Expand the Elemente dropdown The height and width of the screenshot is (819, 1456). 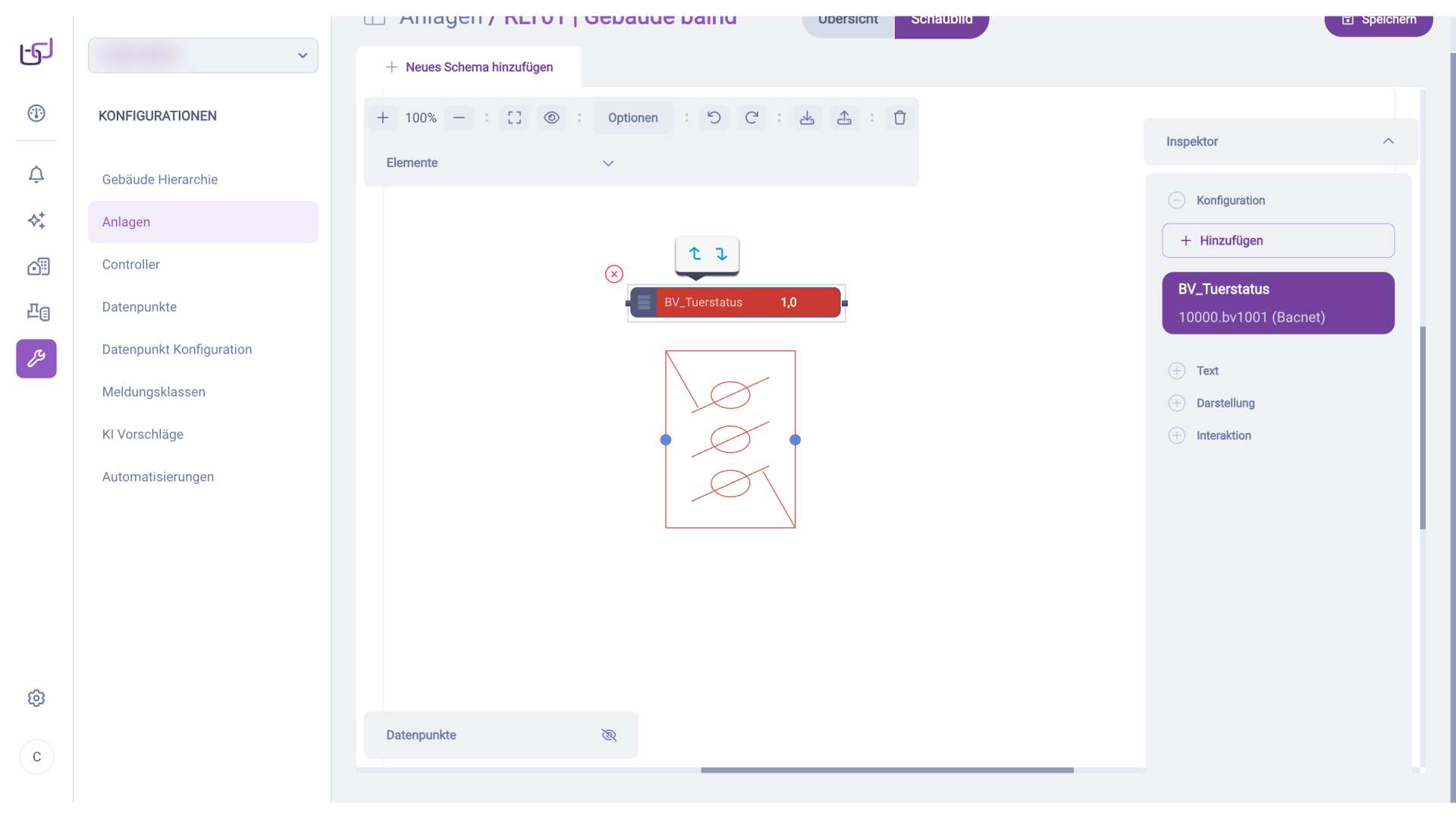pos(607,163)
